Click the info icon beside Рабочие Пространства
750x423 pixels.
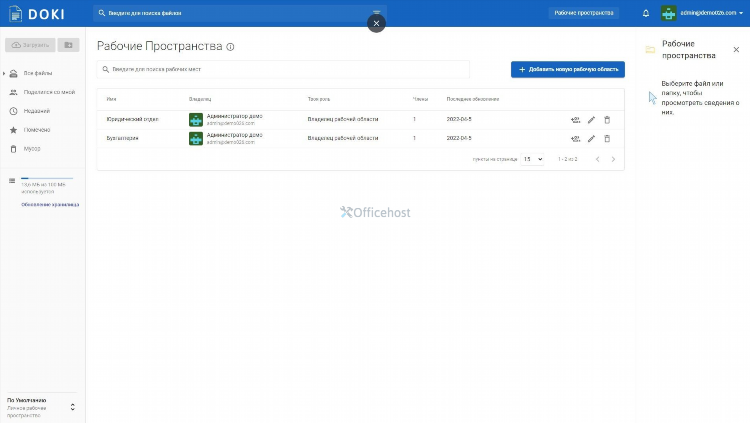click(230, 47)
